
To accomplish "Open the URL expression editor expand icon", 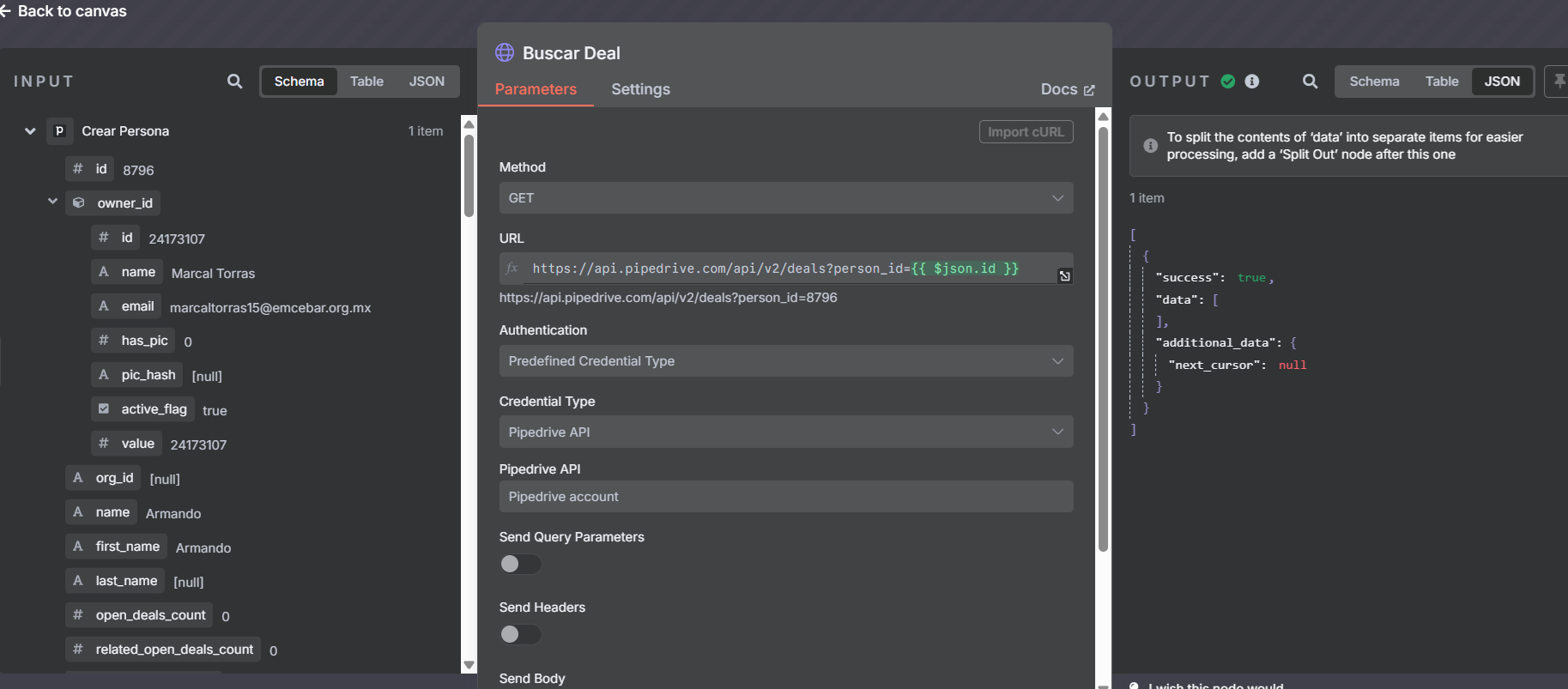I will (1064, 275).
